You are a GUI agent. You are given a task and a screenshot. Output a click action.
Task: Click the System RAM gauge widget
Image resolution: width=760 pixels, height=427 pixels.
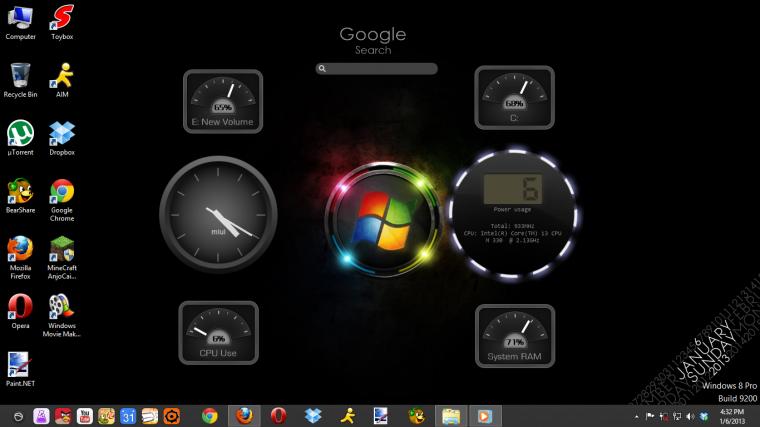point(515,336)
